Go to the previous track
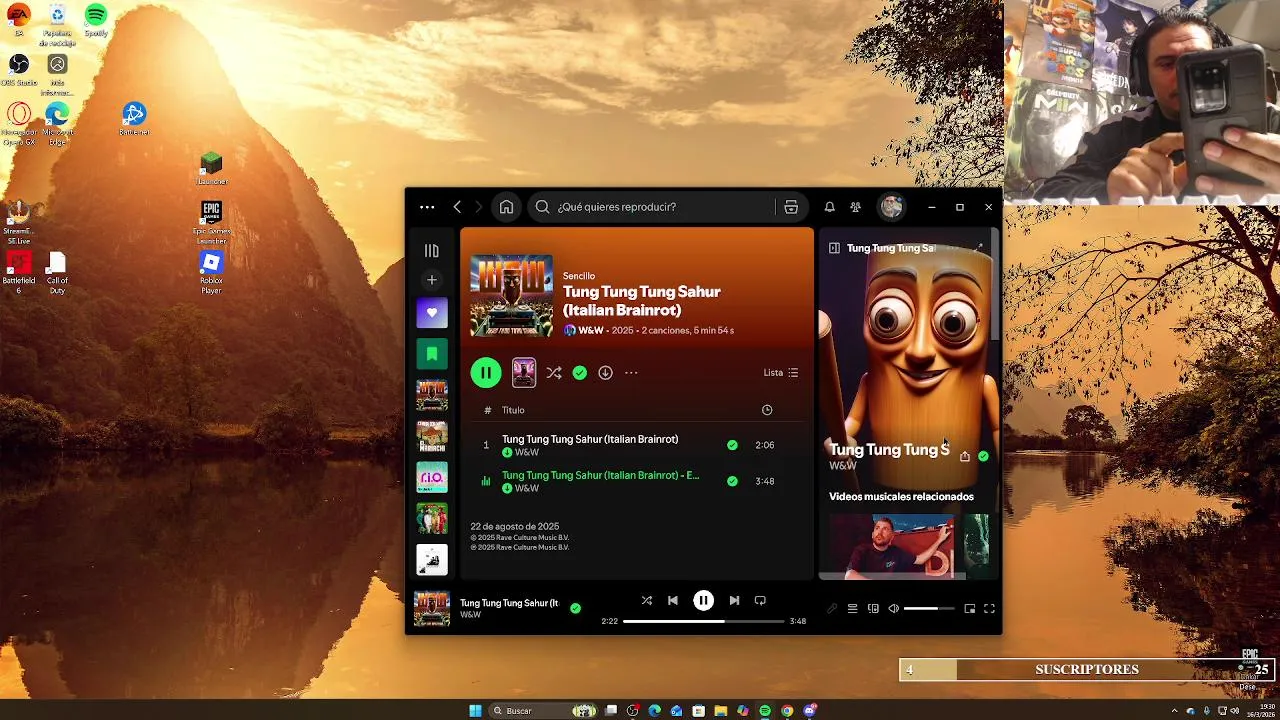The width and height of the screenshot is (1280, 720). pos(672,601)
